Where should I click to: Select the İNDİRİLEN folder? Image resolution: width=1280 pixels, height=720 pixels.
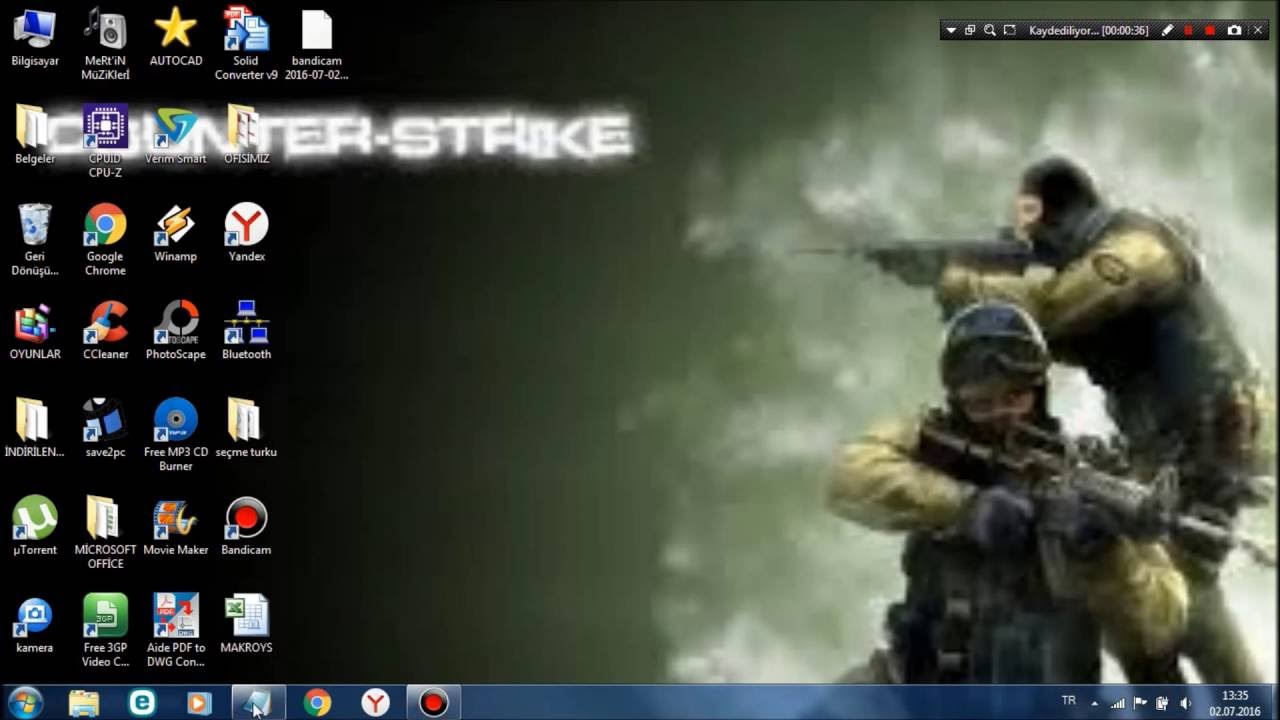coord(35,428)
